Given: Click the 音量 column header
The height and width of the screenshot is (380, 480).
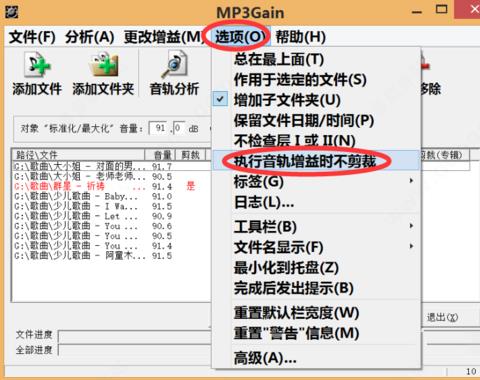Looking at the screenshot, I should (160, 155).
